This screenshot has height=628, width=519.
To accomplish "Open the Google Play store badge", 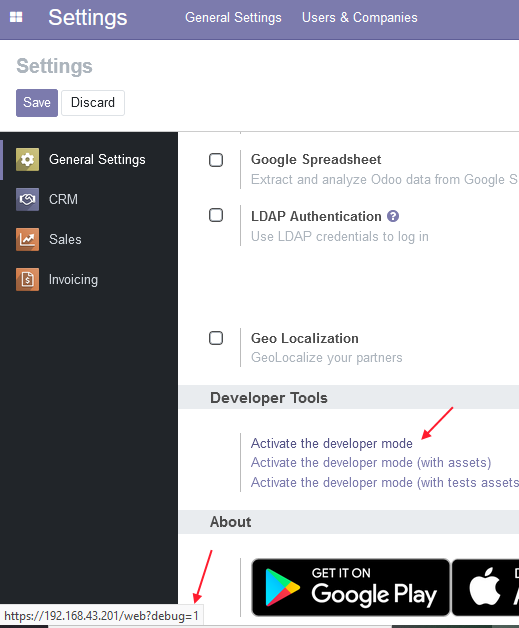I will click(350, 587).
